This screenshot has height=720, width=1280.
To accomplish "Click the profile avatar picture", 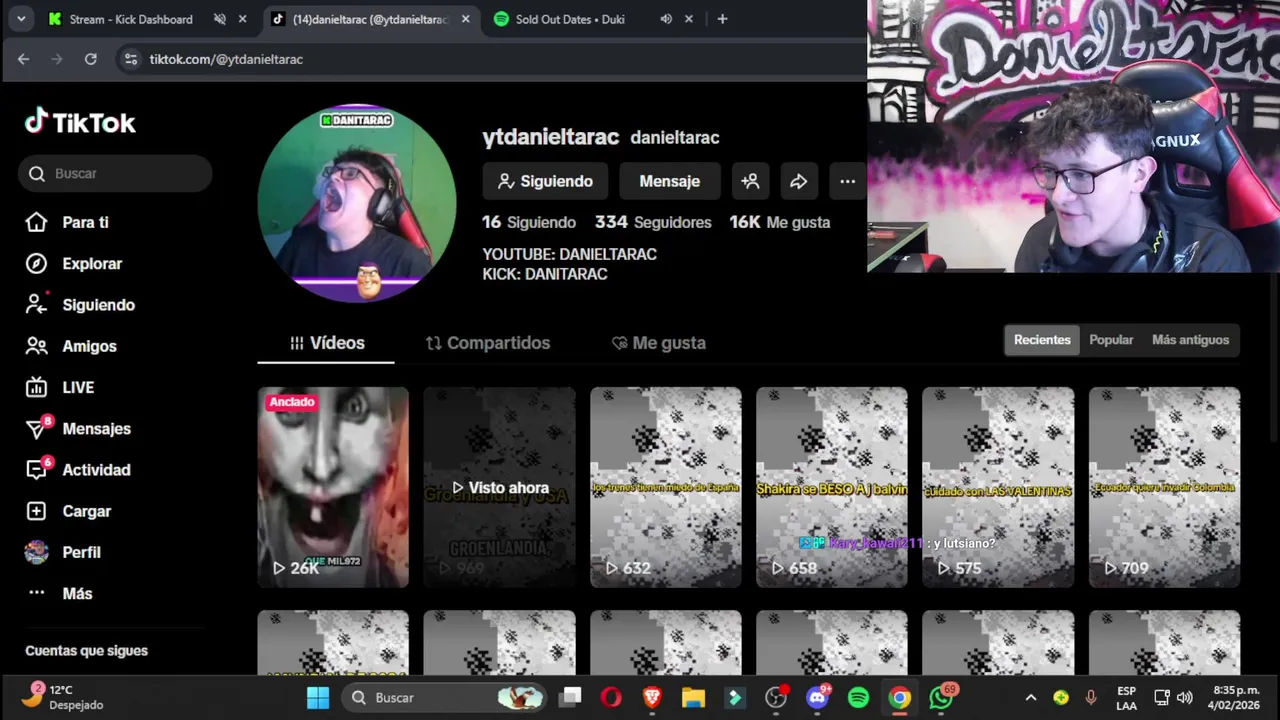I will [357, 203].
